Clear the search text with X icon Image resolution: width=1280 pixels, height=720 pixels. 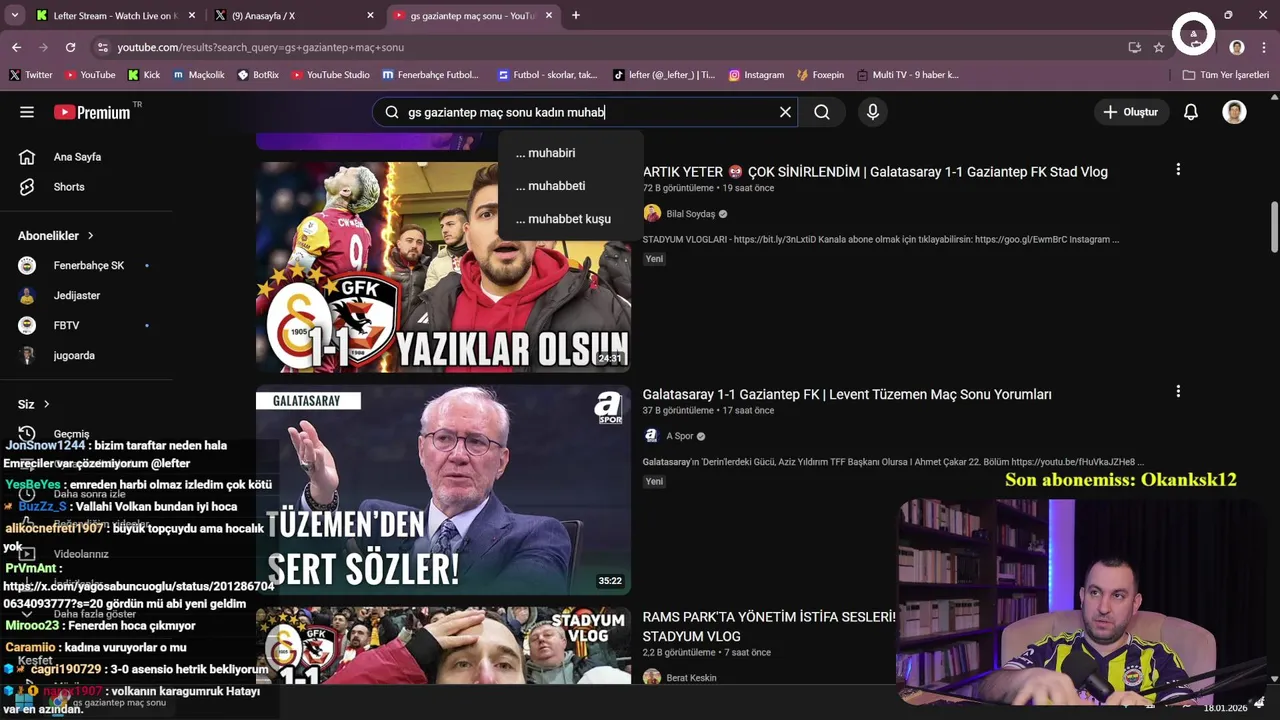(x=785, y=112)
